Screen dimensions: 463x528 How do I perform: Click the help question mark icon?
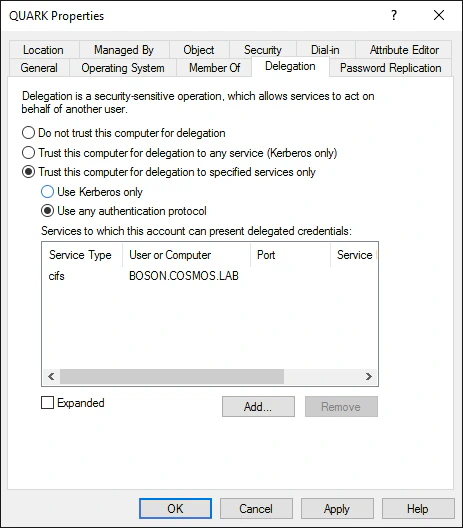[x=394, y=15]
